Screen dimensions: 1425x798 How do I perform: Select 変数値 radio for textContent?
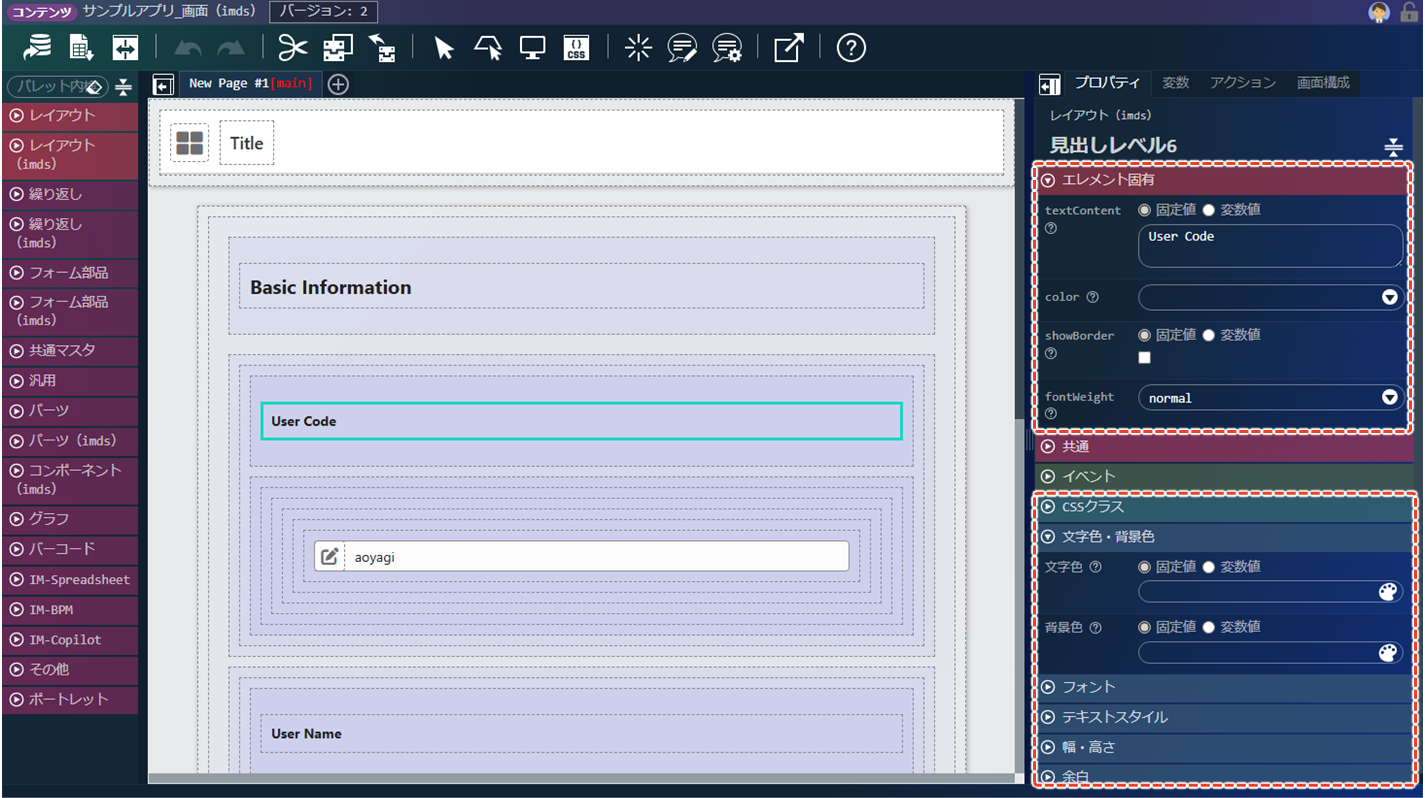click(x=1208, y=210)
